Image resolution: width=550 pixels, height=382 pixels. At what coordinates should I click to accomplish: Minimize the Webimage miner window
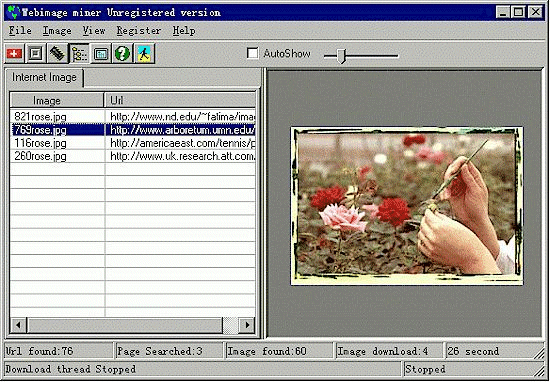[503, 13]
